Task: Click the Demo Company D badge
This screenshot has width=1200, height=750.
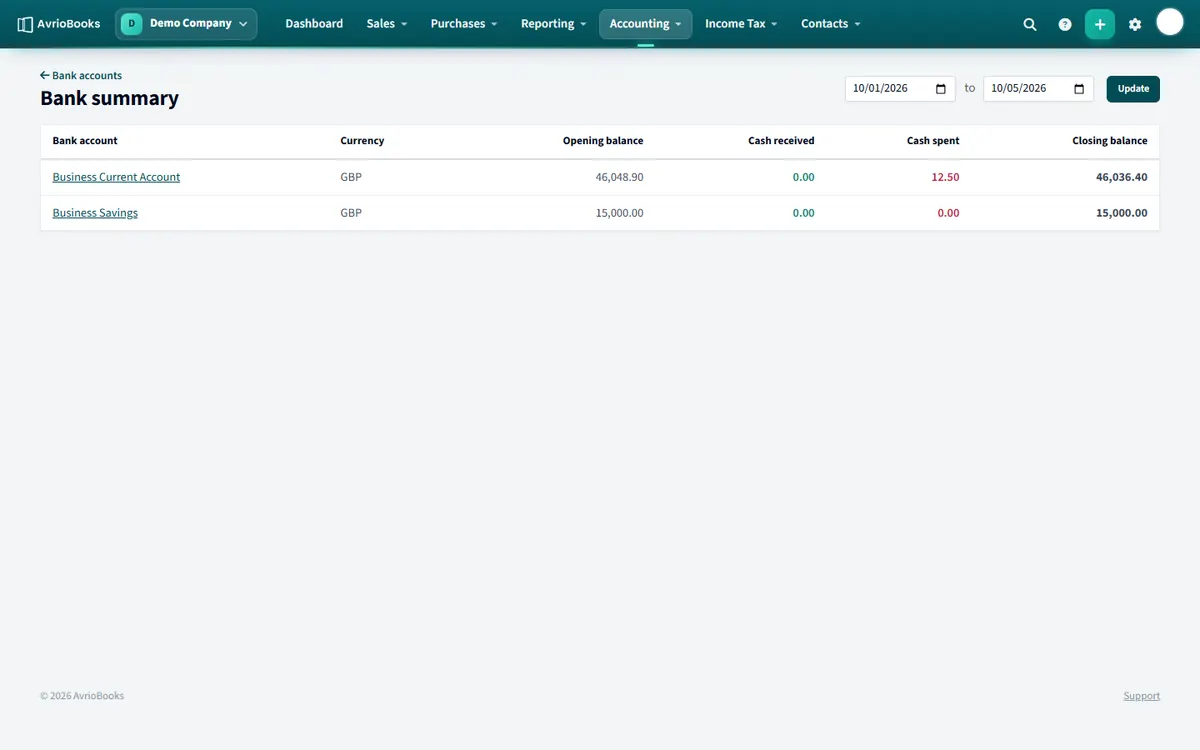Action: pyautogui.click(x=132, y=23)
